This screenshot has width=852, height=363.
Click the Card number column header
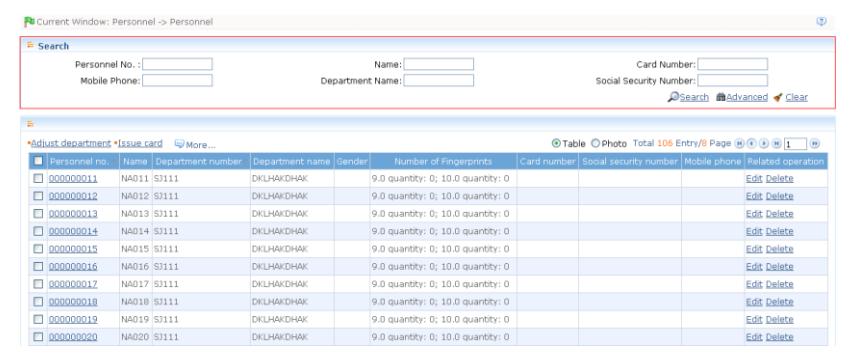tap(547, 161)
